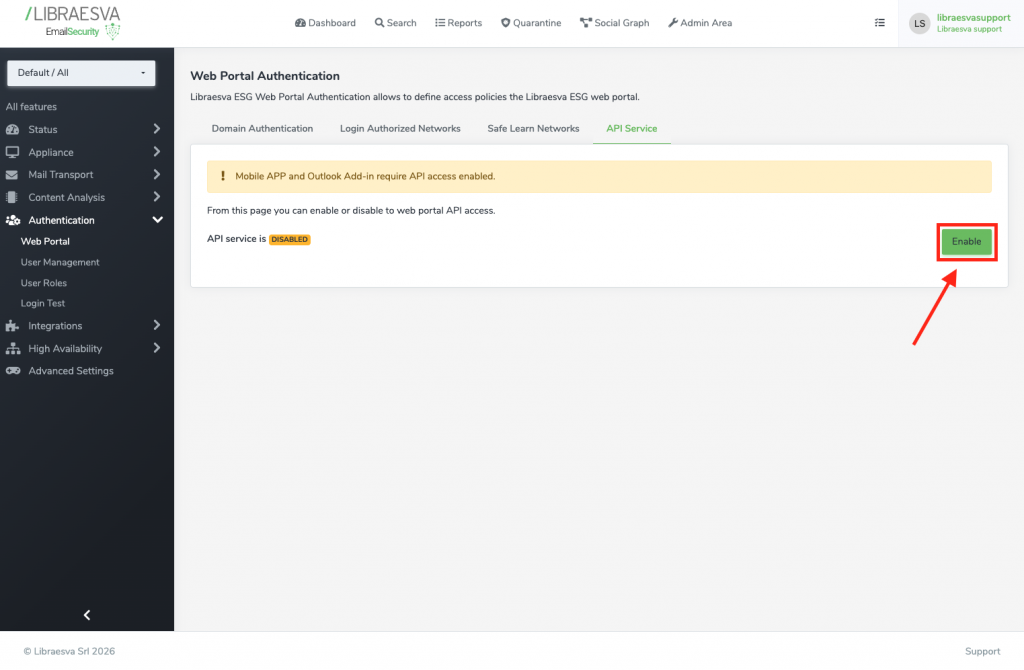Click the Status sidebar icon

click(x=12, y=129)
